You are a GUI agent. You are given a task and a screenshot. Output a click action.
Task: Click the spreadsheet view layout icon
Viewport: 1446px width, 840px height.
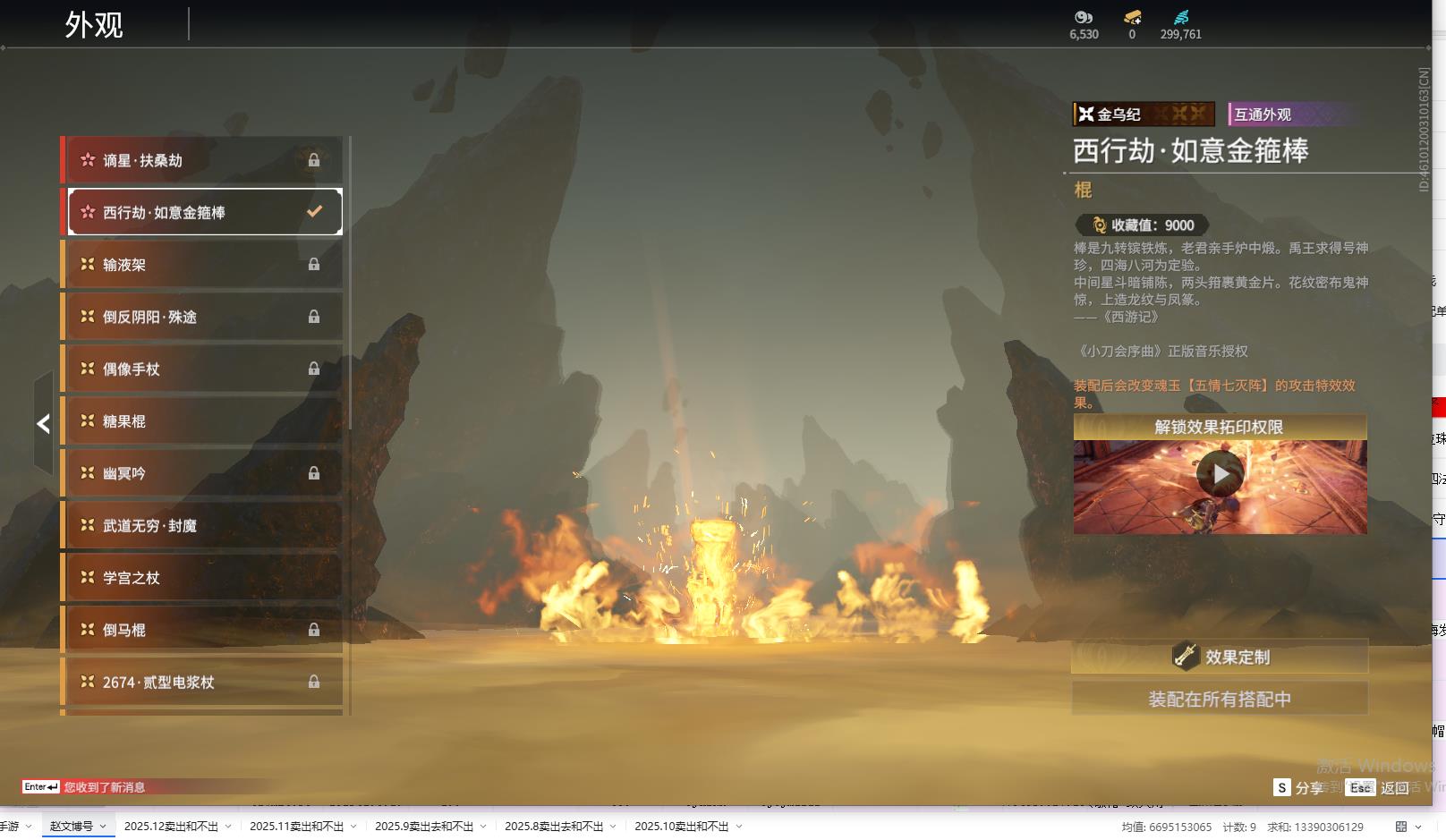(1401, 827)
